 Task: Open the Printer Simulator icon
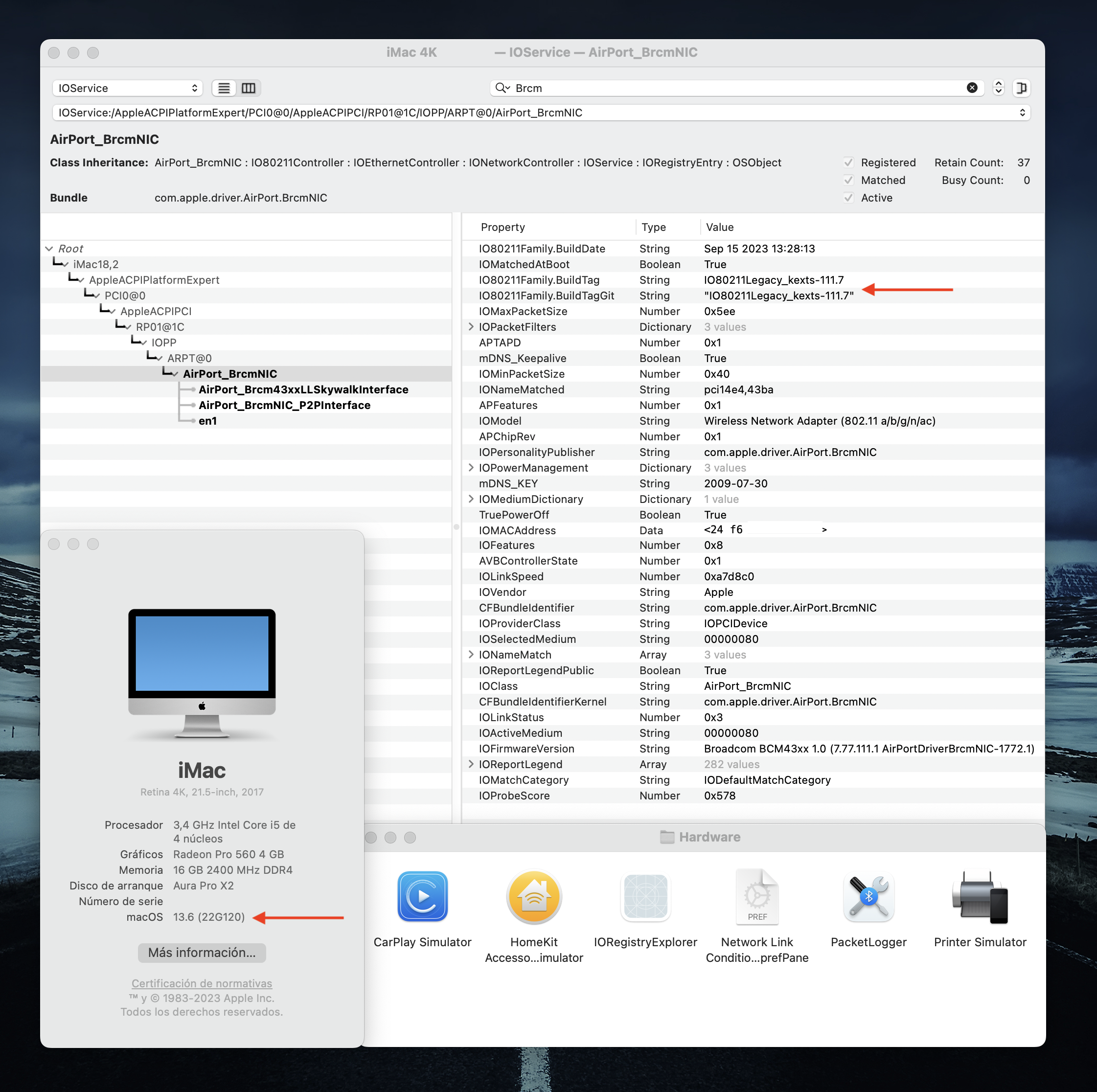[980, 897]
